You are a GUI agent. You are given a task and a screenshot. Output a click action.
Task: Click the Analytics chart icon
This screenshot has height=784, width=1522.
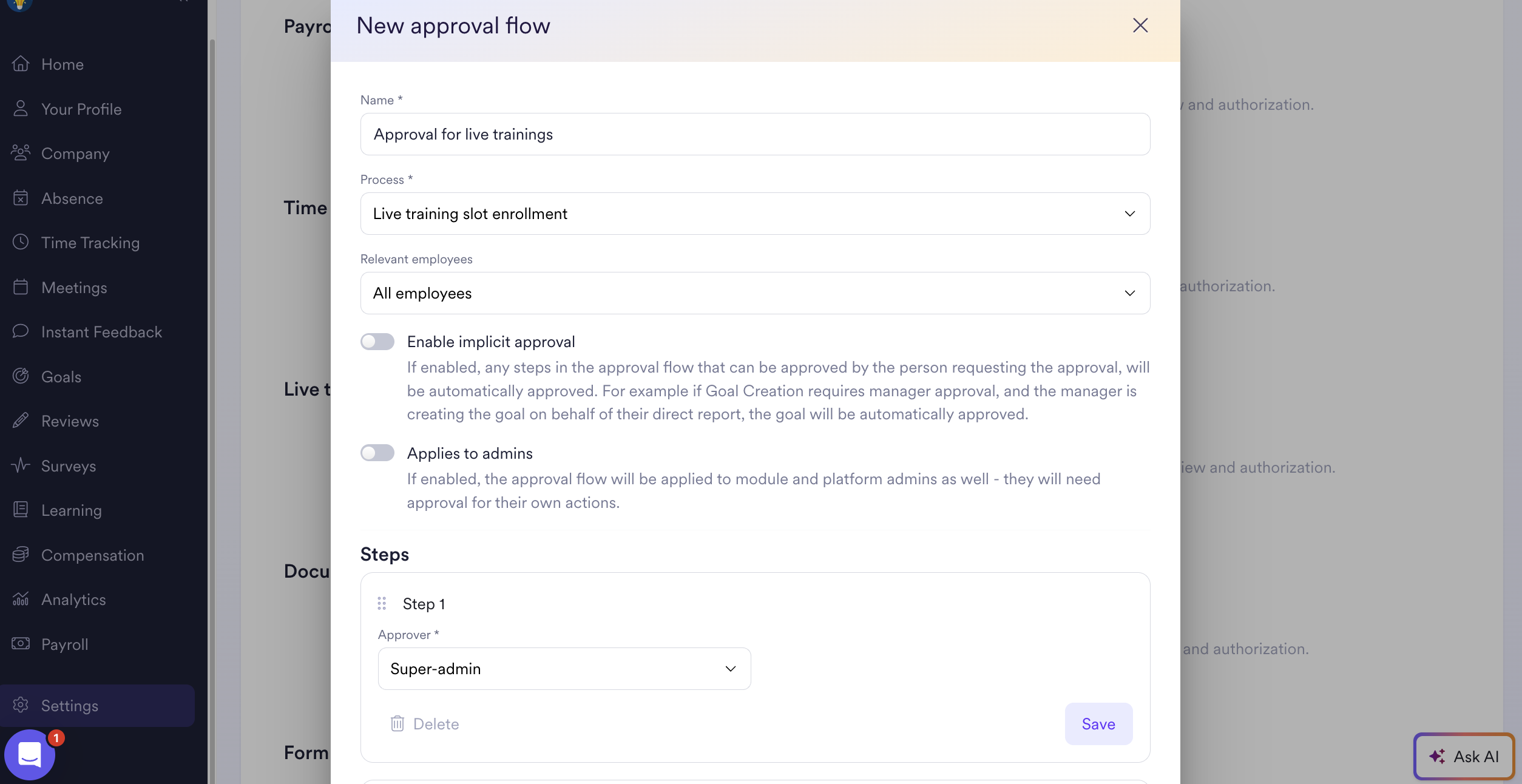pos(21,599)
